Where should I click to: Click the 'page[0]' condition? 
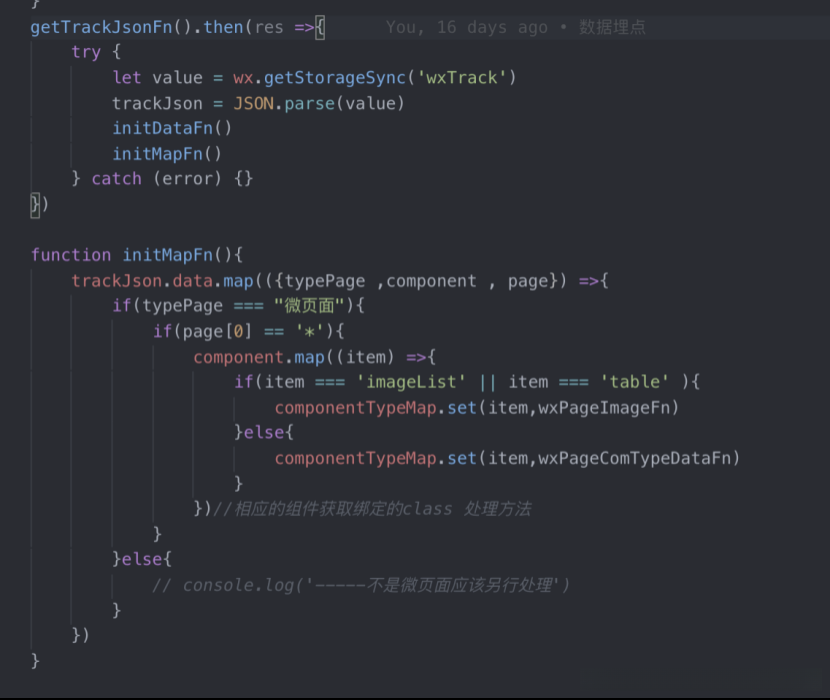pyautogui.click(x=217, y=331)
